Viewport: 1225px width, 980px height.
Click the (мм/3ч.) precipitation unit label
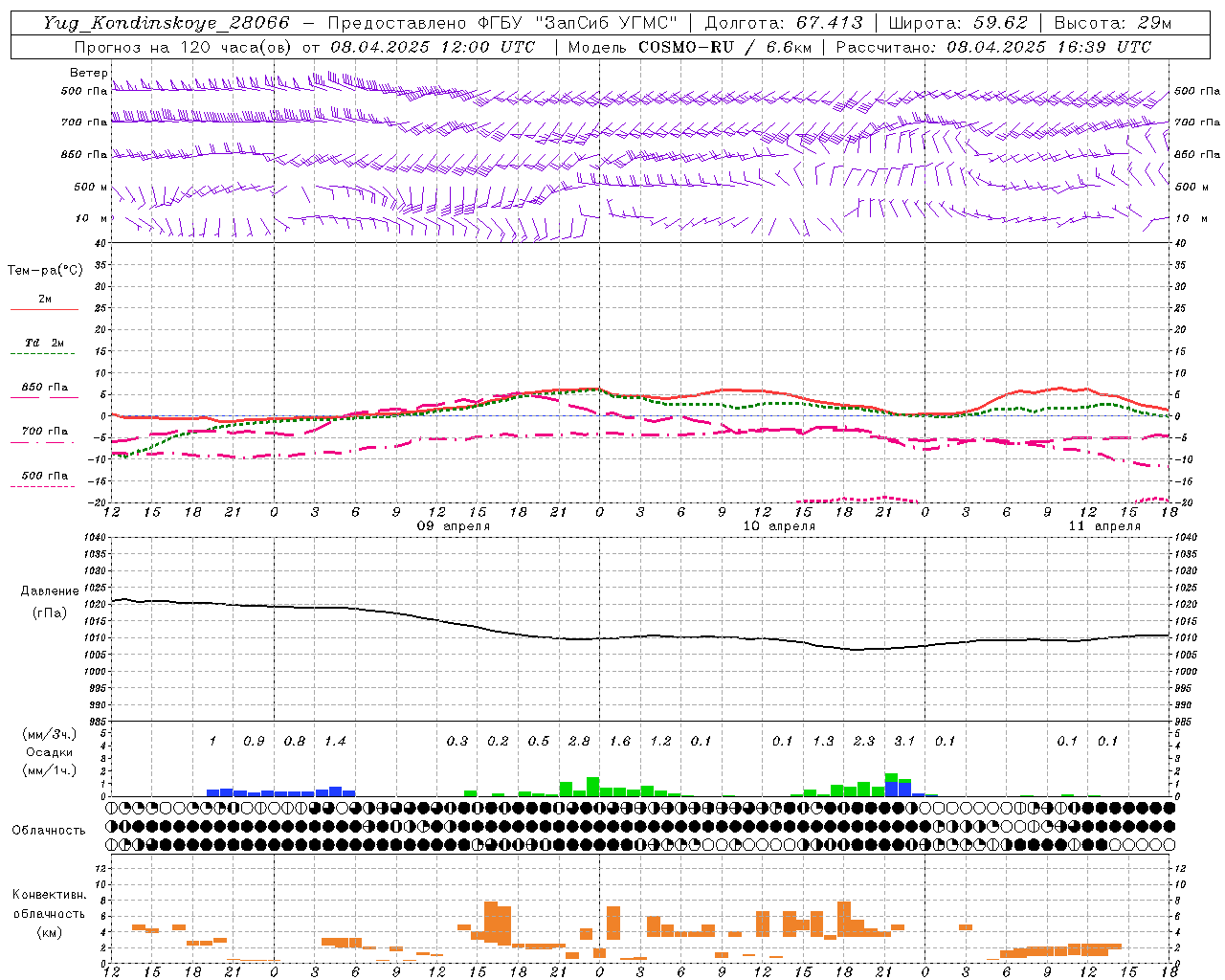pyautogui.click(x=50, y=734)
